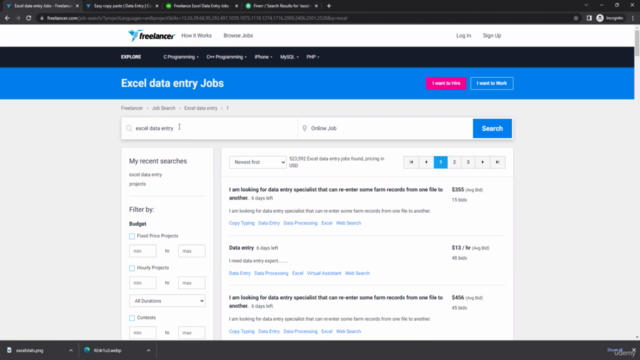Go to previous results page arrow
This screenshot has width=640, height=360.
pyautogui.click(x=426, y=162)
